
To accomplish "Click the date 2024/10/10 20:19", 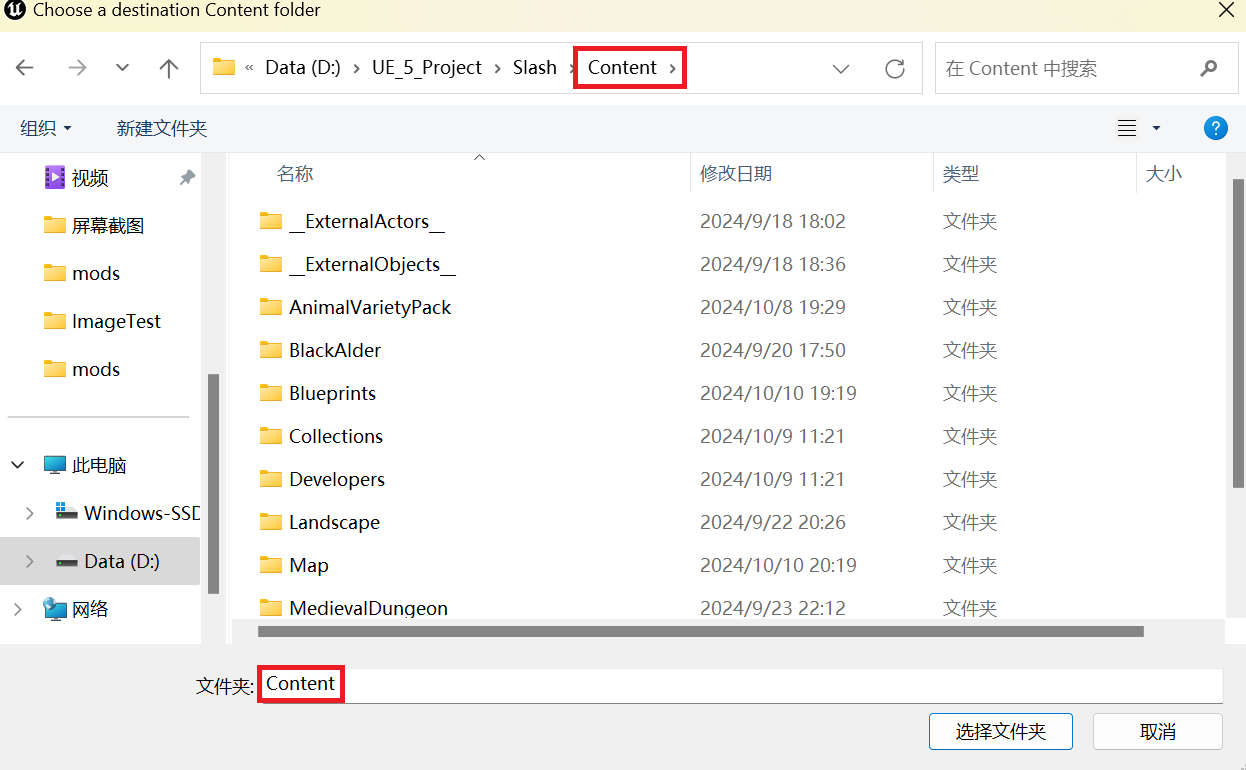I will pyautogui.click(x=778, y=565).
